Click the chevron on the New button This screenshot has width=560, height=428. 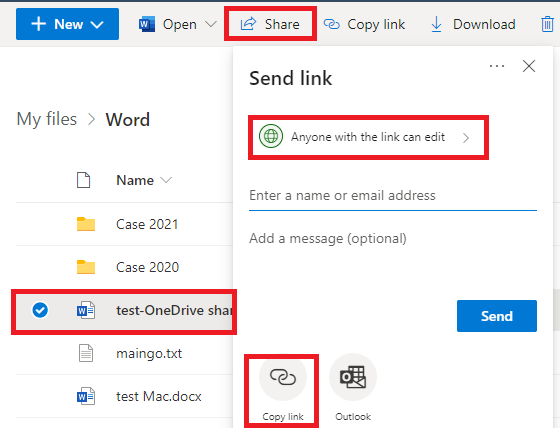pyautogui.click(x=97, y=25)
